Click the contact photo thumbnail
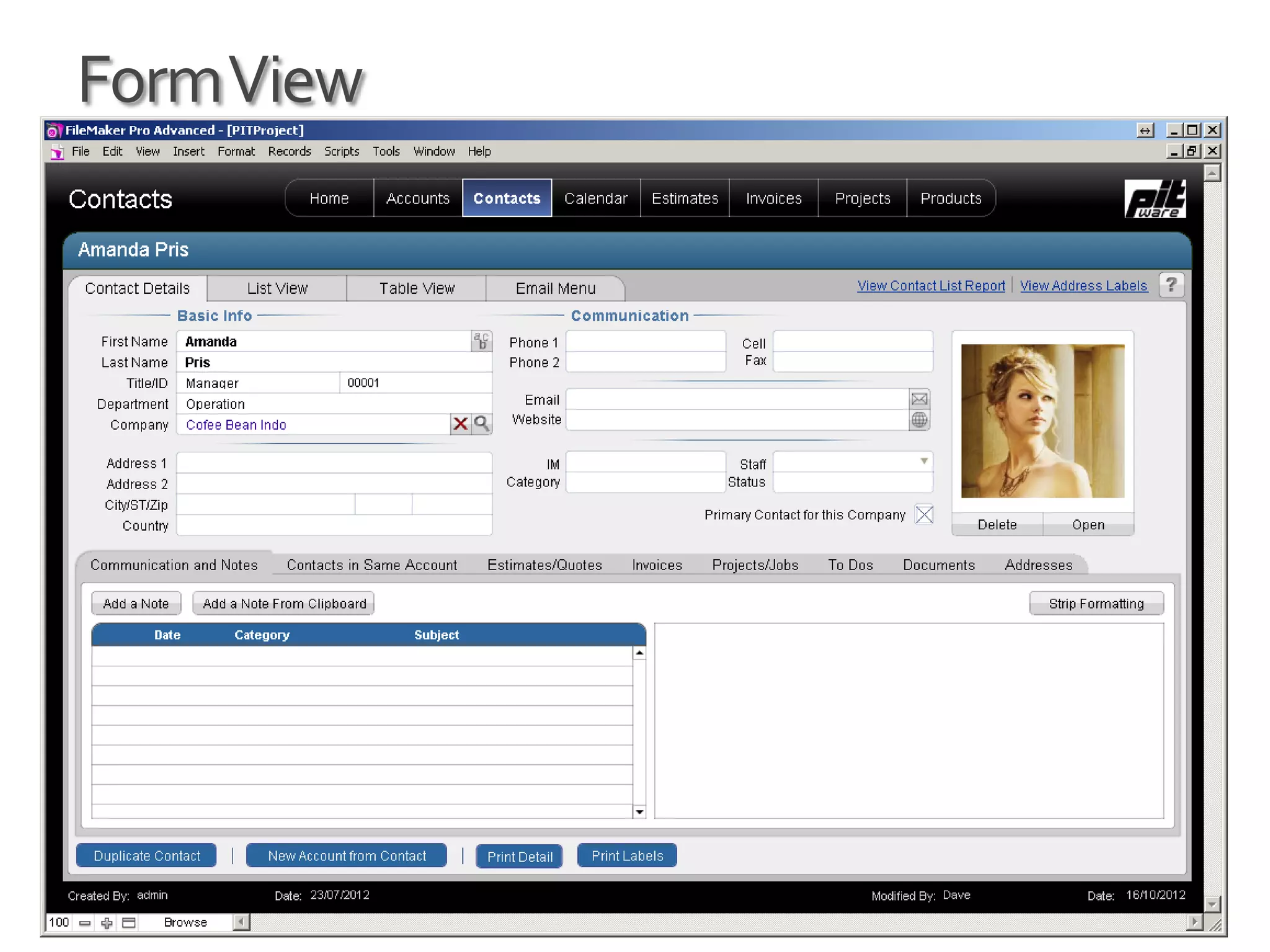1270x952 pixels. pyautogui.click(x=1042, y=421)
